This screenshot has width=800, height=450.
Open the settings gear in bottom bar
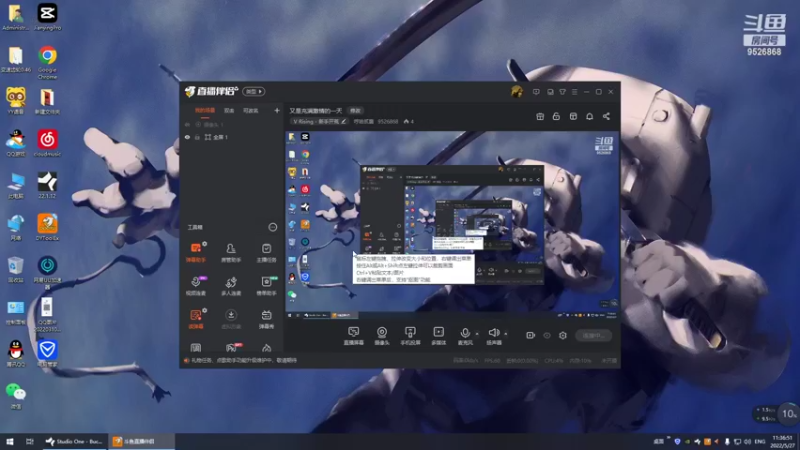563,335
